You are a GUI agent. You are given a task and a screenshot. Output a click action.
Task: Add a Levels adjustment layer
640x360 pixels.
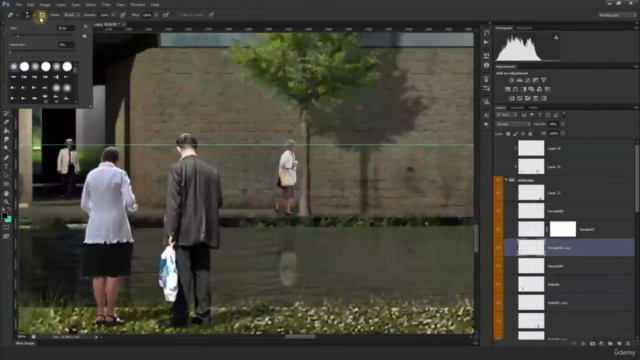519,80
